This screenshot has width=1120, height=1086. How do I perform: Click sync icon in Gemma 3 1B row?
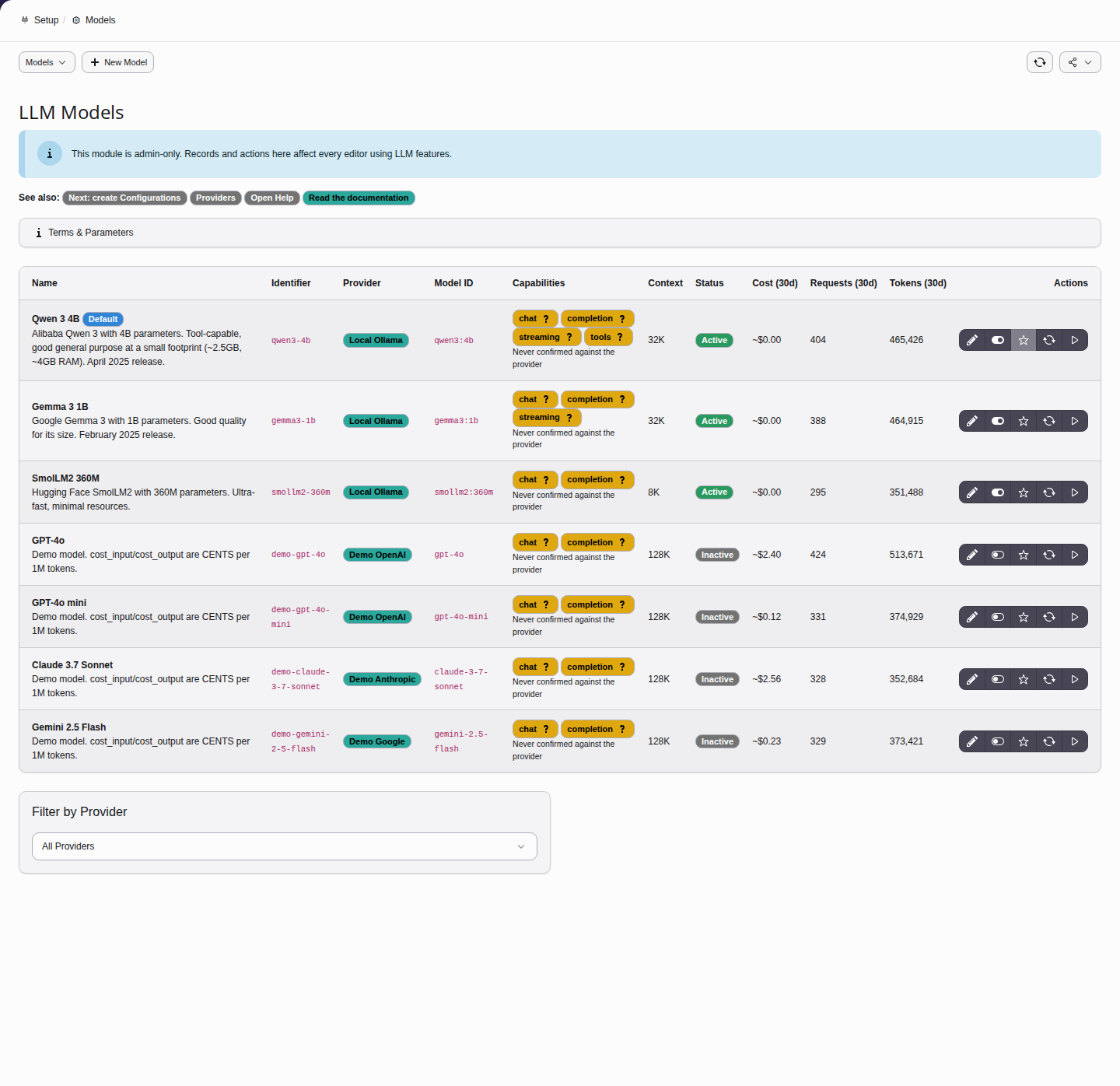click(1049, 421)
